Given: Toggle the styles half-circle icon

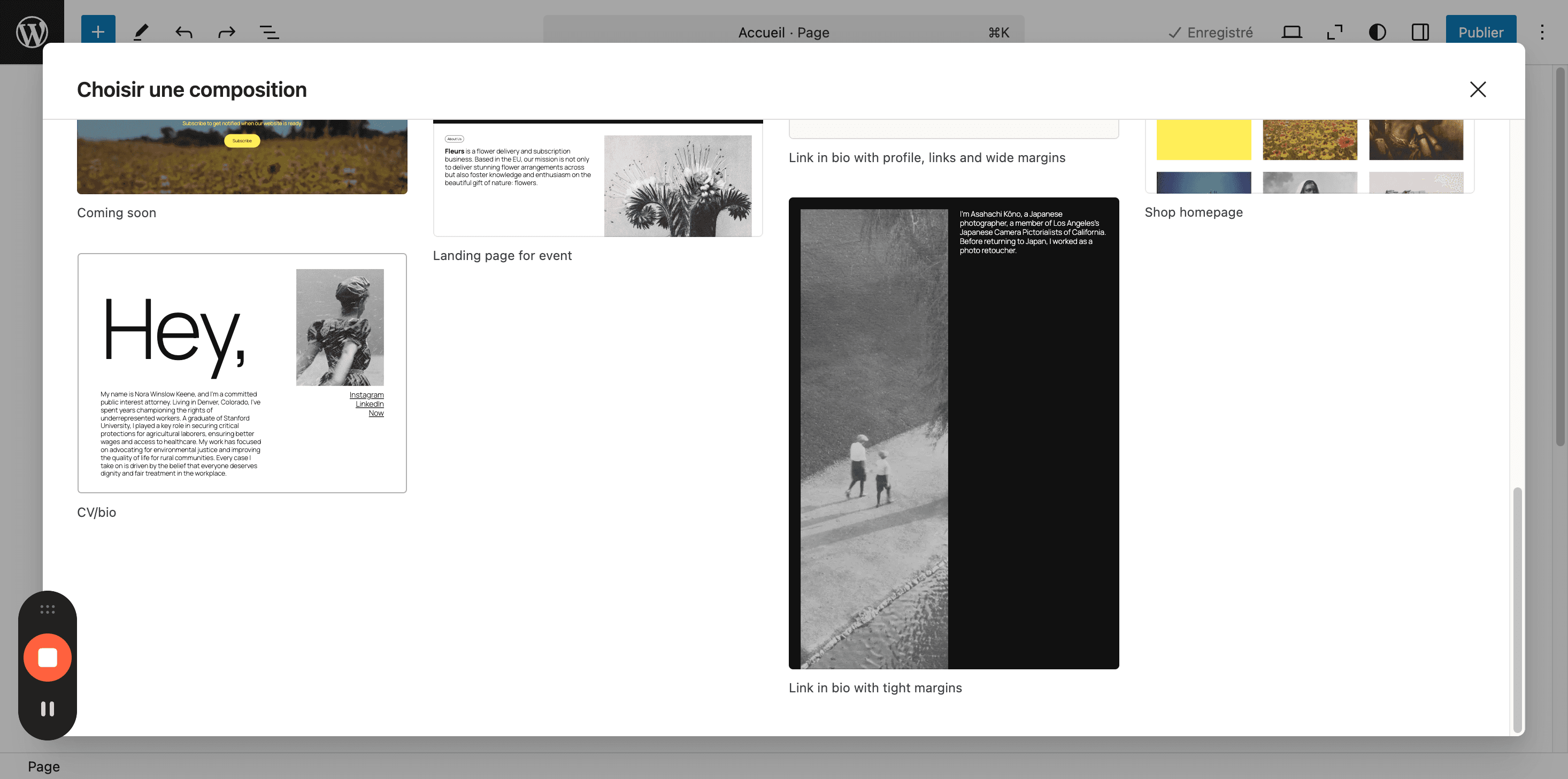Looking at the screenshot, I should click(1377, 32).
